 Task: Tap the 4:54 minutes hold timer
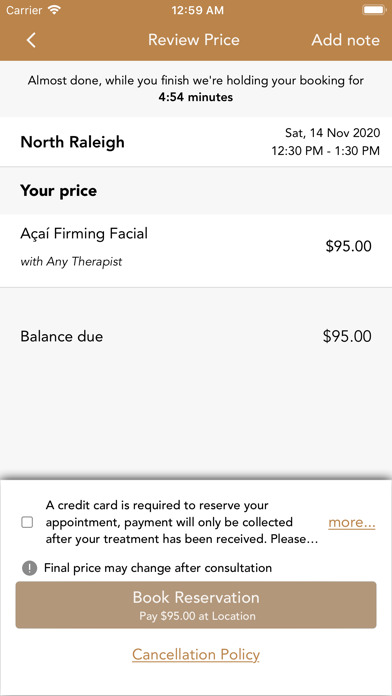coord(196,97)
